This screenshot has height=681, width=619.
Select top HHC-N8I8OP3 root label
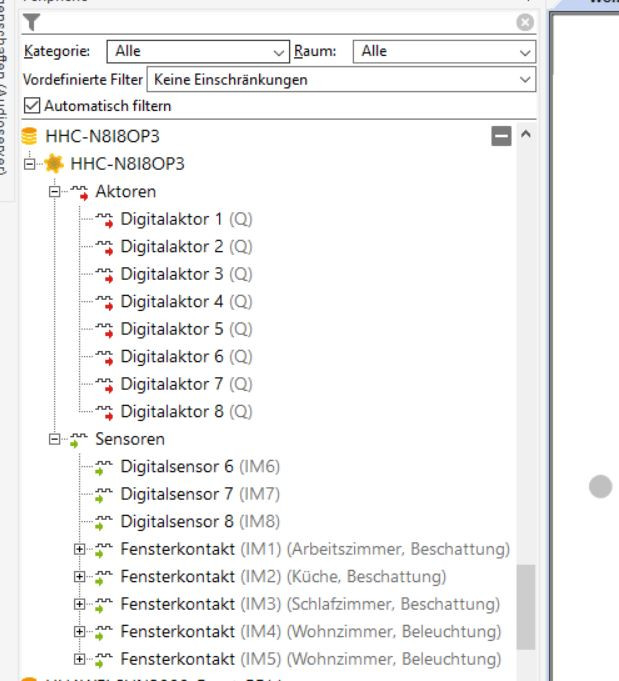point(103,136)
